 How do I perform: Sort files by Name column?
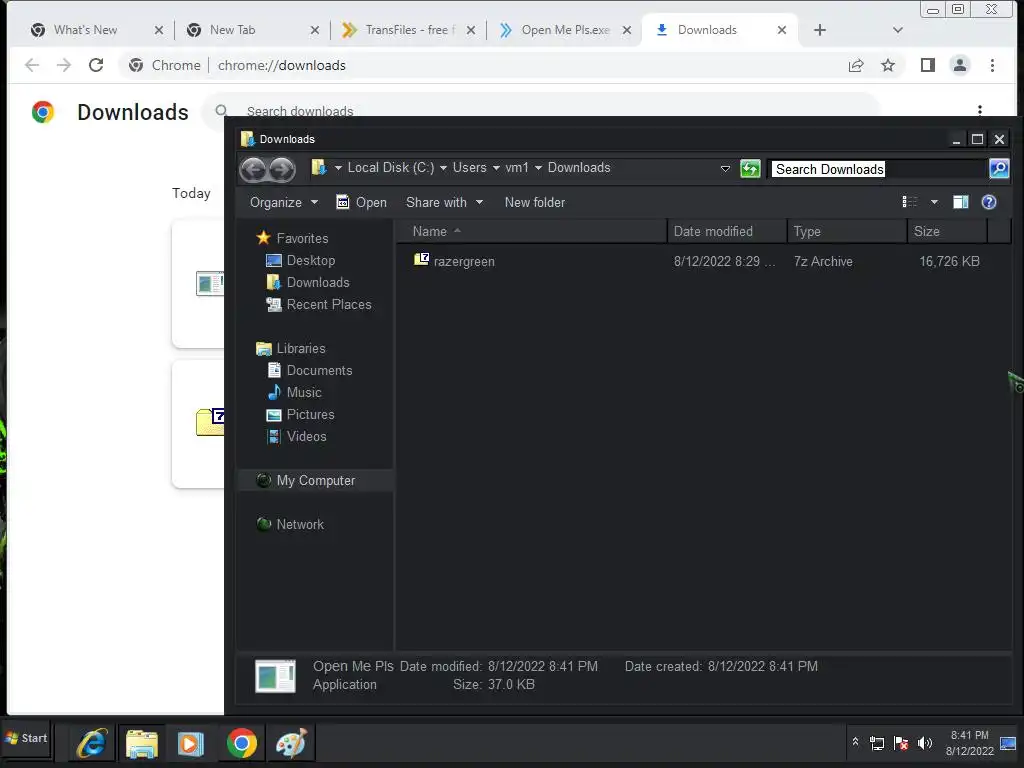533,231
